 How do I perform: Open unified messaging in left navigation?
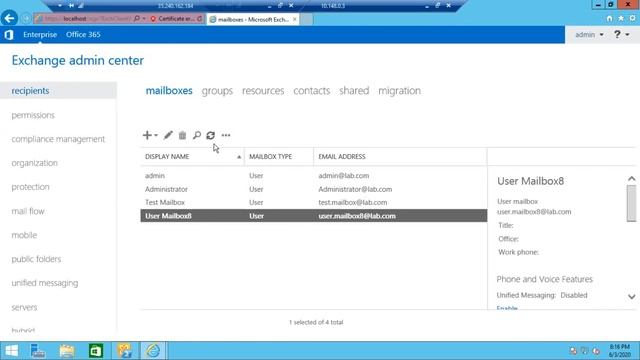(x=45, y=283)
